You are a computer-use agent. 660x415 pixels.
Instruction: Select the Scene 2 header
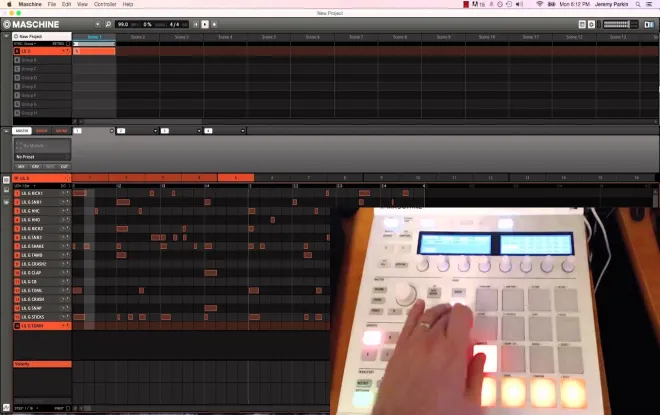[138, 37]
